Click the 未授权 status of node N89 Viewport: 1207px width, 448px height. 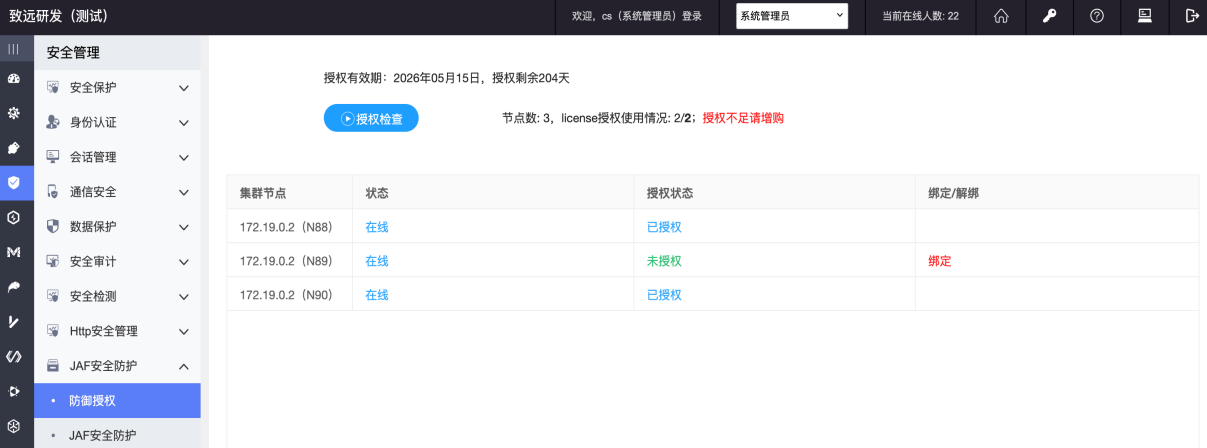pos(664,261)
